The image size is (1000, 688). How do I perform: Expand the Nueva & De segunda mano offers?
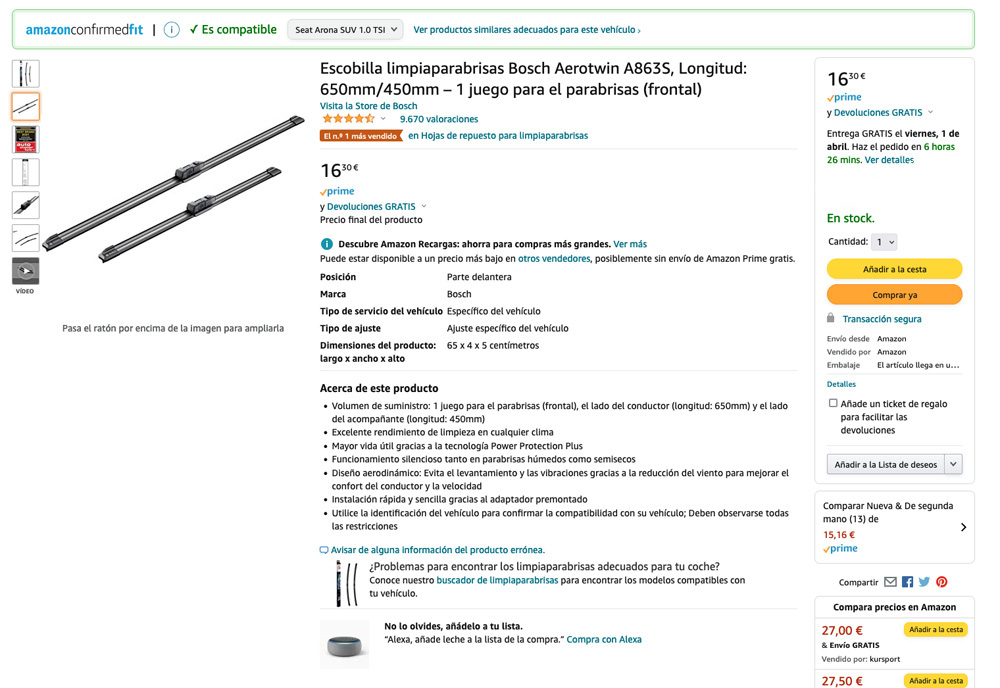(963, 527)
